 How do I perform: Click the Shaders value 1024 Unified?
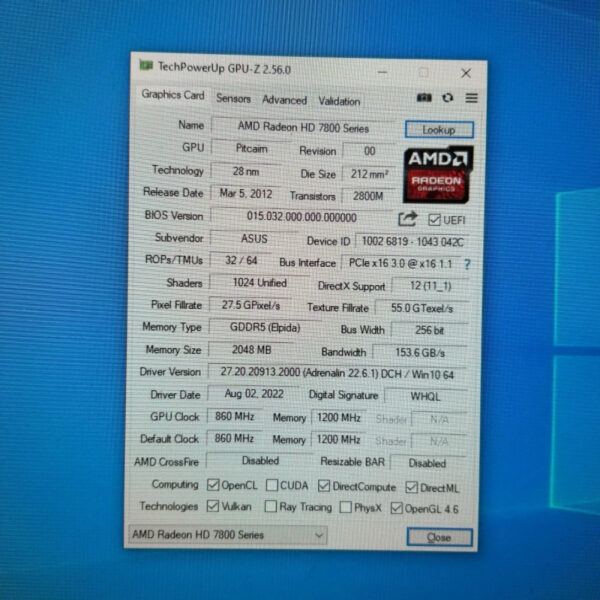(260, 283)
